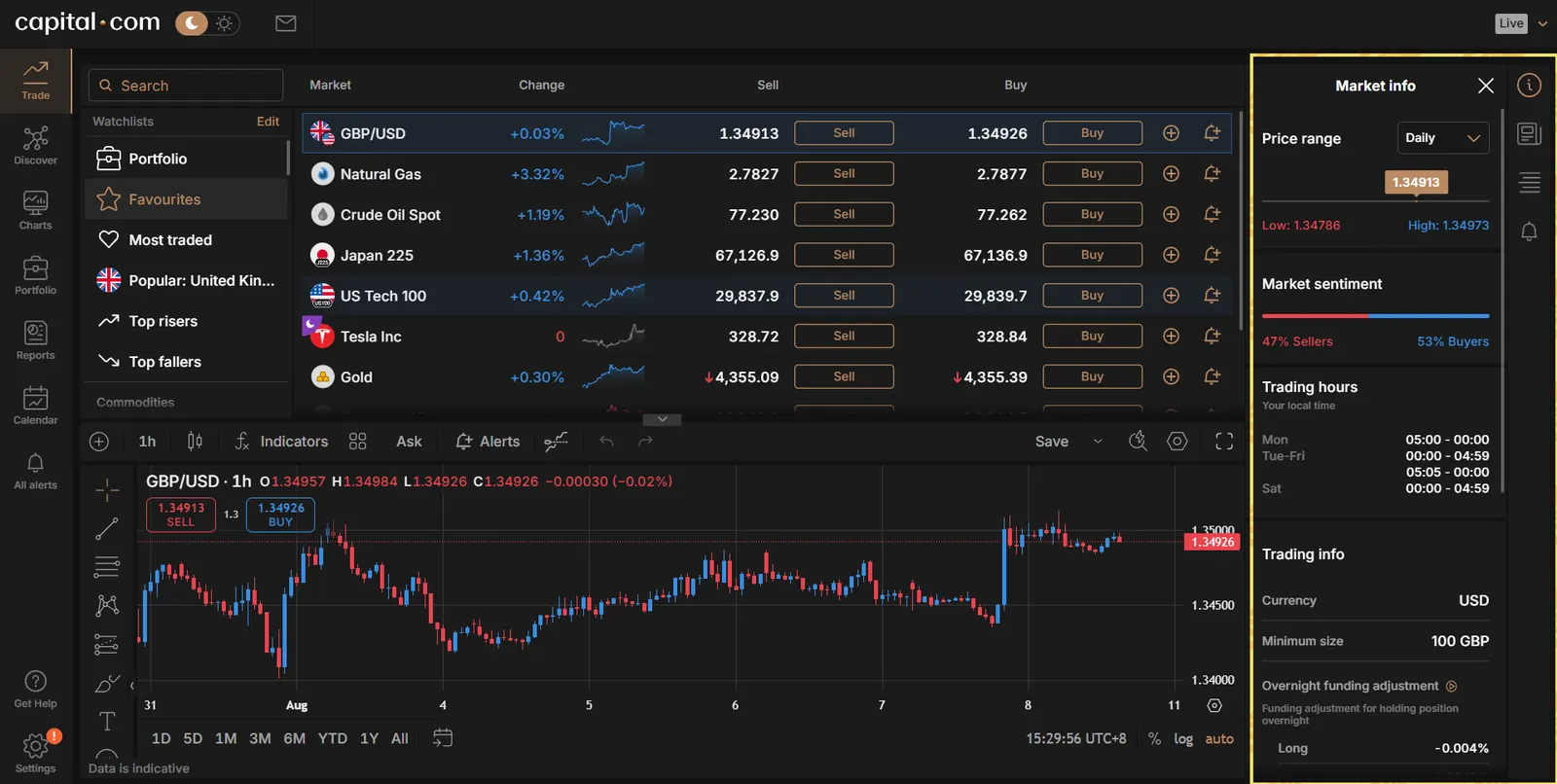The width and height of the screenshot is (1557, 784).
Task: Enter fullscreen chart mode
Action: coord(1224,442)
